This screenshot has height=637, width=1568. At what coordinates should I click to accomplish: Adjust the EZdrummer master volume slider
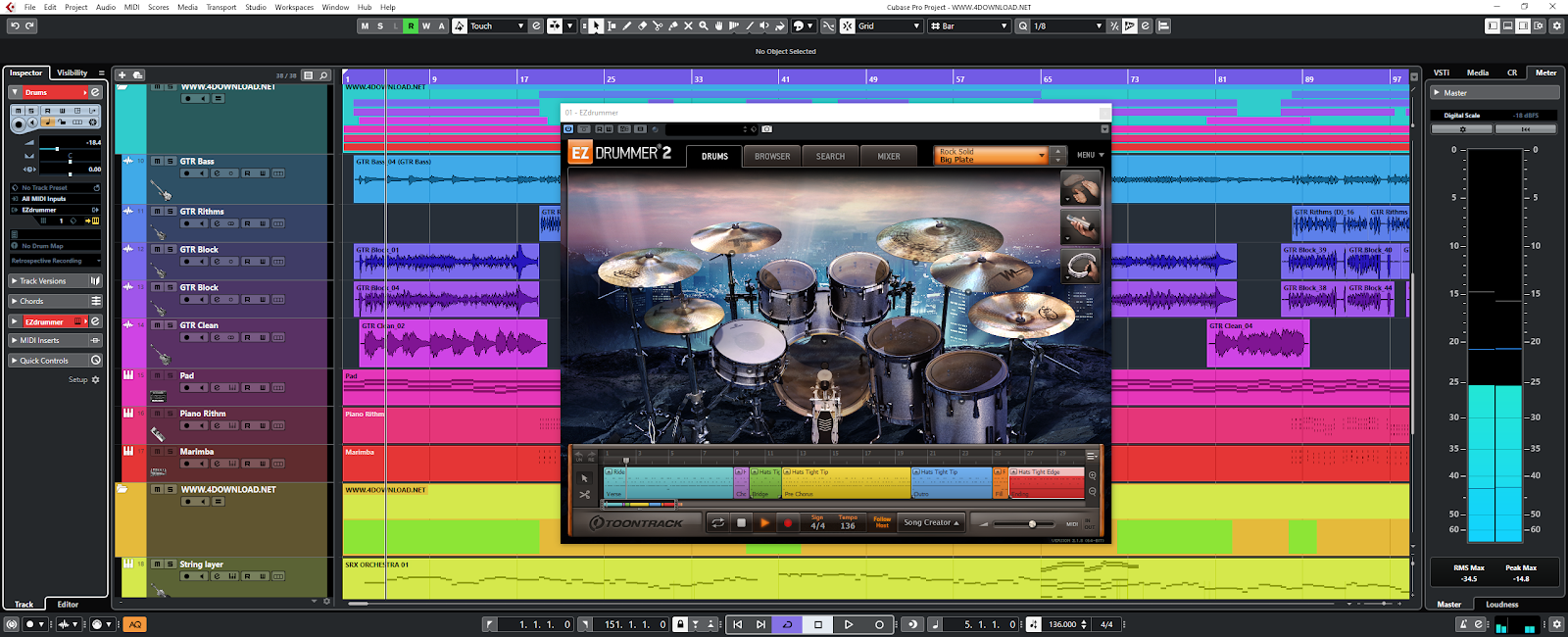(x=1032, y=523)
